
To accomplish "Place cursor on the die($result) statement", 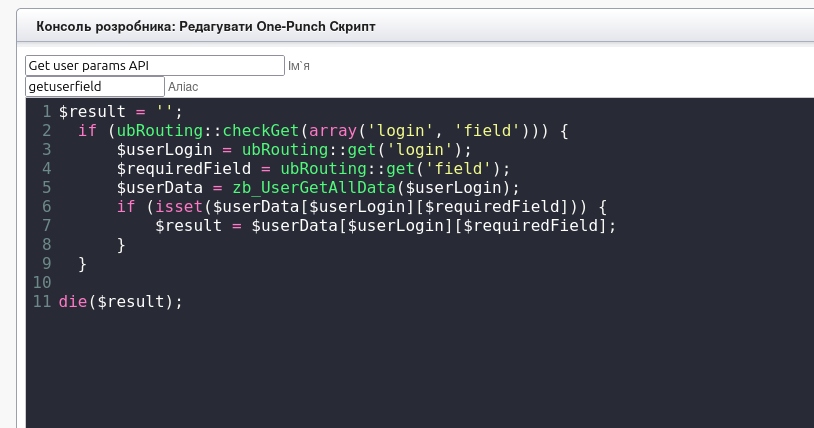I will [x=120, y=301].
